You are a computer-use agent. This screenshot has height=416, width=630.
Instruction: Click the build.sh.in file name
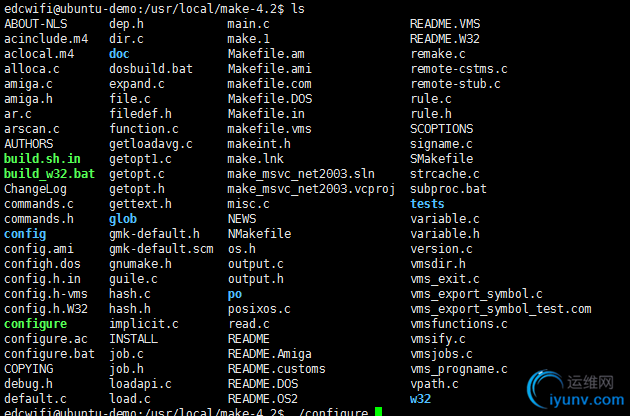42,159
